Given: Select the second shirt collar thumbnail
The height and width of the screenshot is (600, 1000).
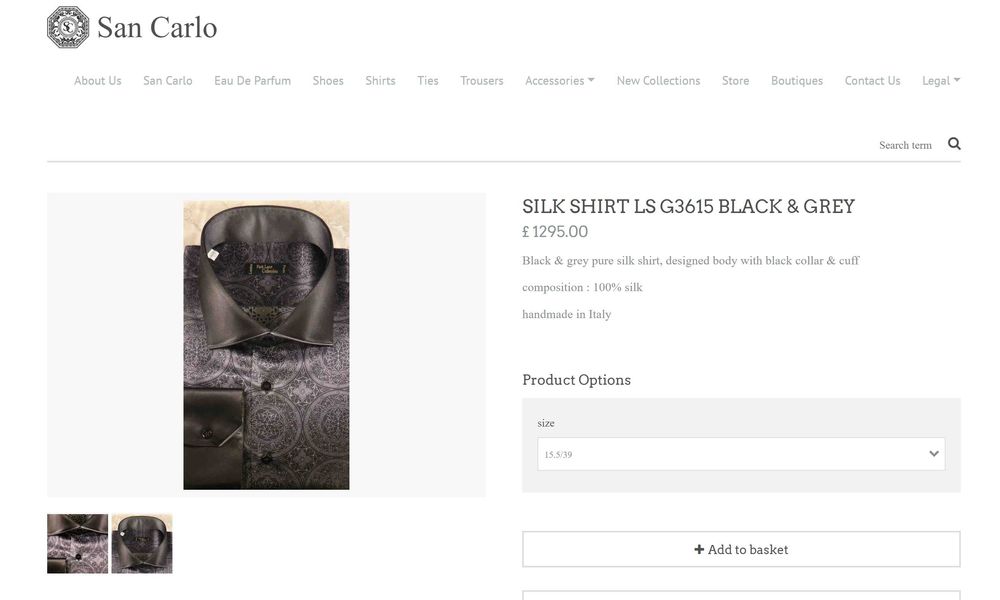Looking at the screenshot, I should 142,543.
